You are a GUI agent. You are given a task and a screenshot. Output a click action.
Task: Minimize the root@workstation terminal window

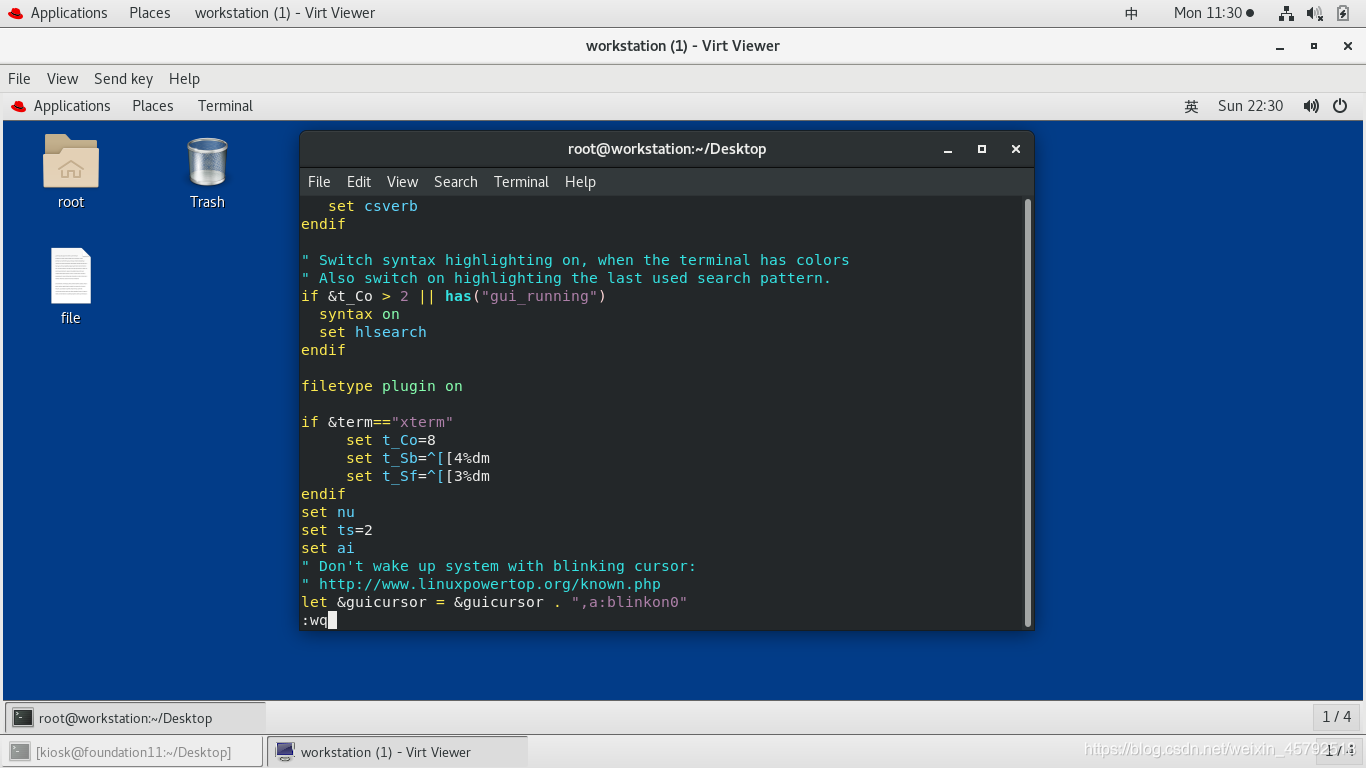948,149
